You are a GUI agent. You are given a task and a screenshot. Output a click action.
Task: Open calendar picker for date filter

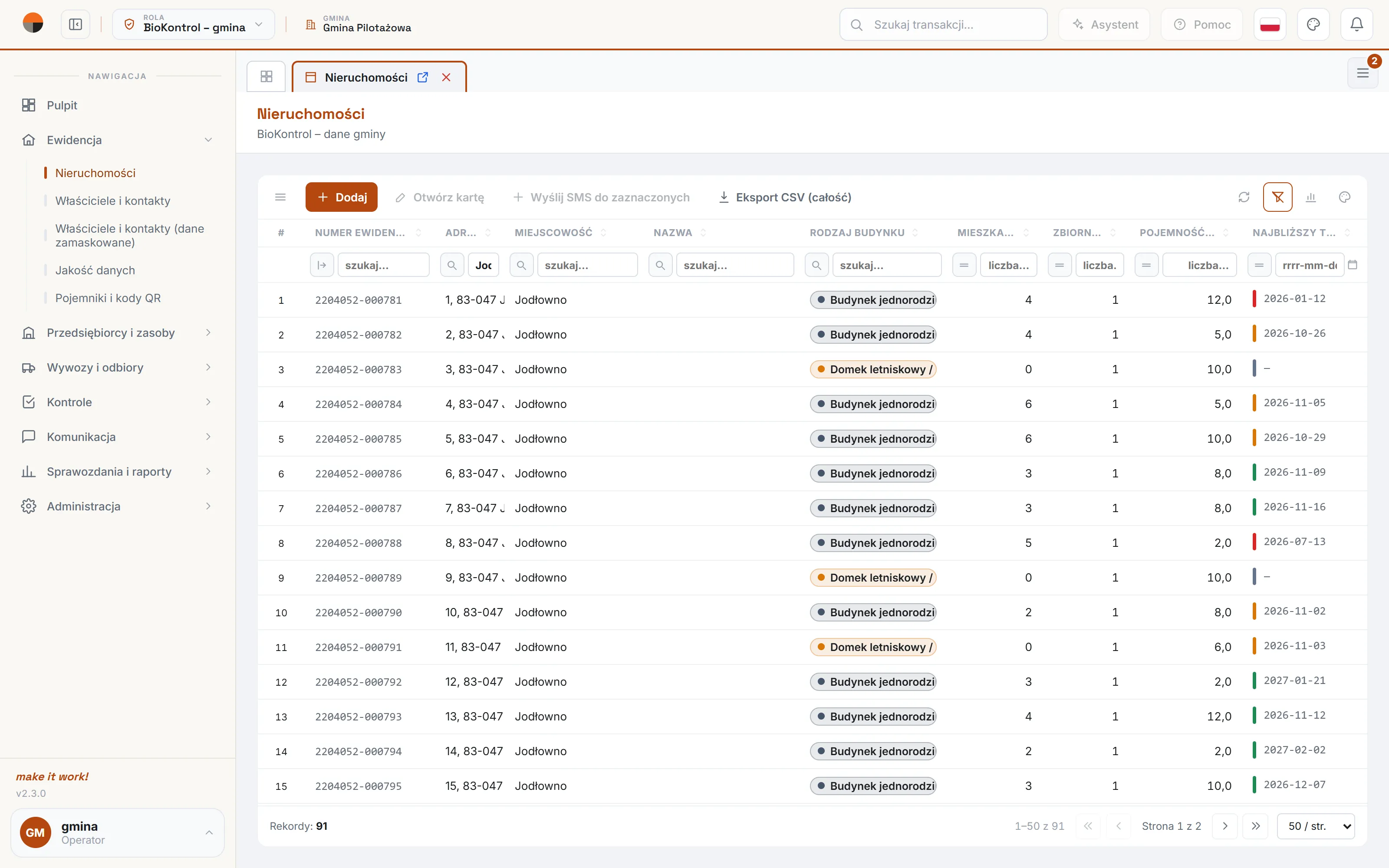coord(1353,265)
